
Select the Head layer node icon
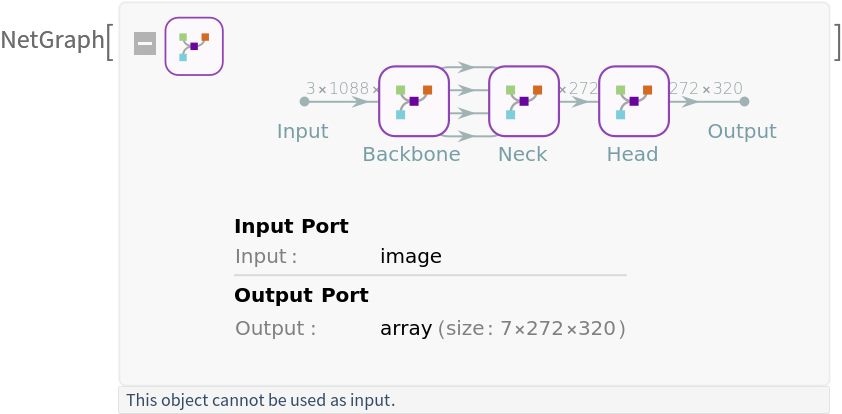633,101
